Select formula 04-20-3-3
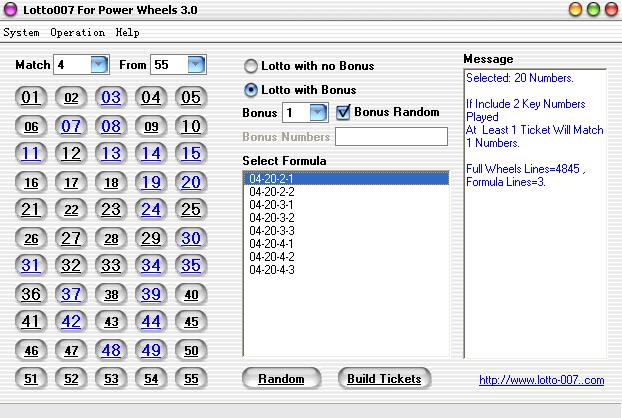Viewport: 622px width, 418px height. [x=346, y=231]
